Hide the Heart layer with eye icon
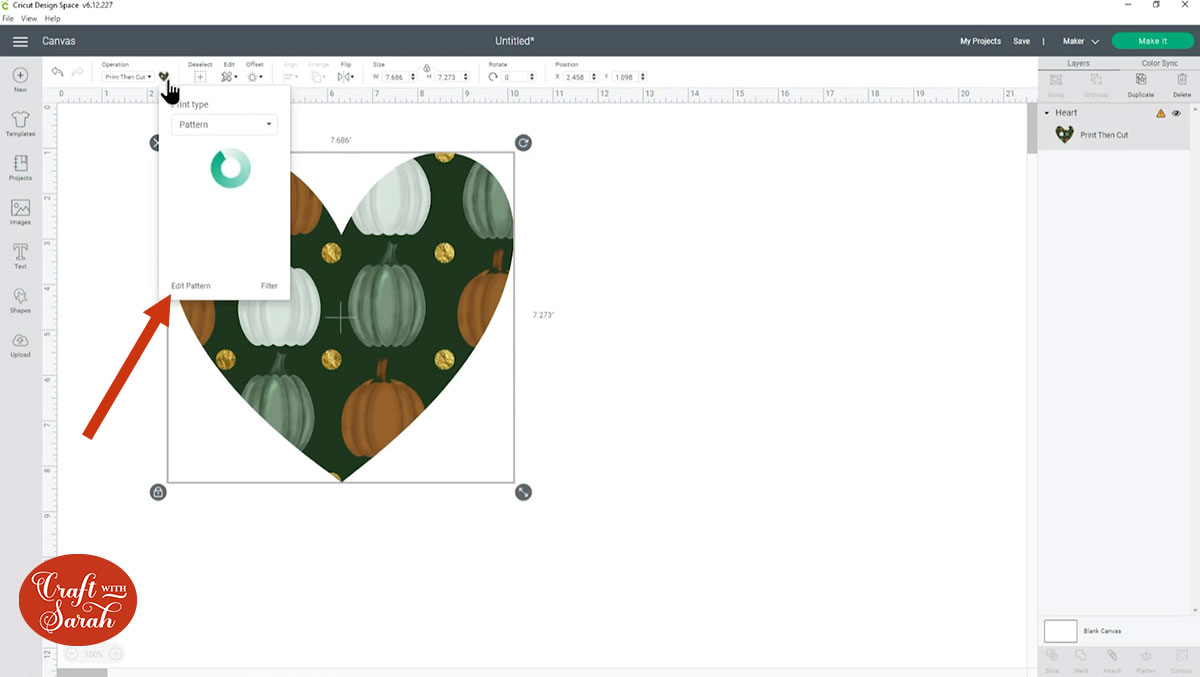The image size is (1200, 677). [1176, 113]
